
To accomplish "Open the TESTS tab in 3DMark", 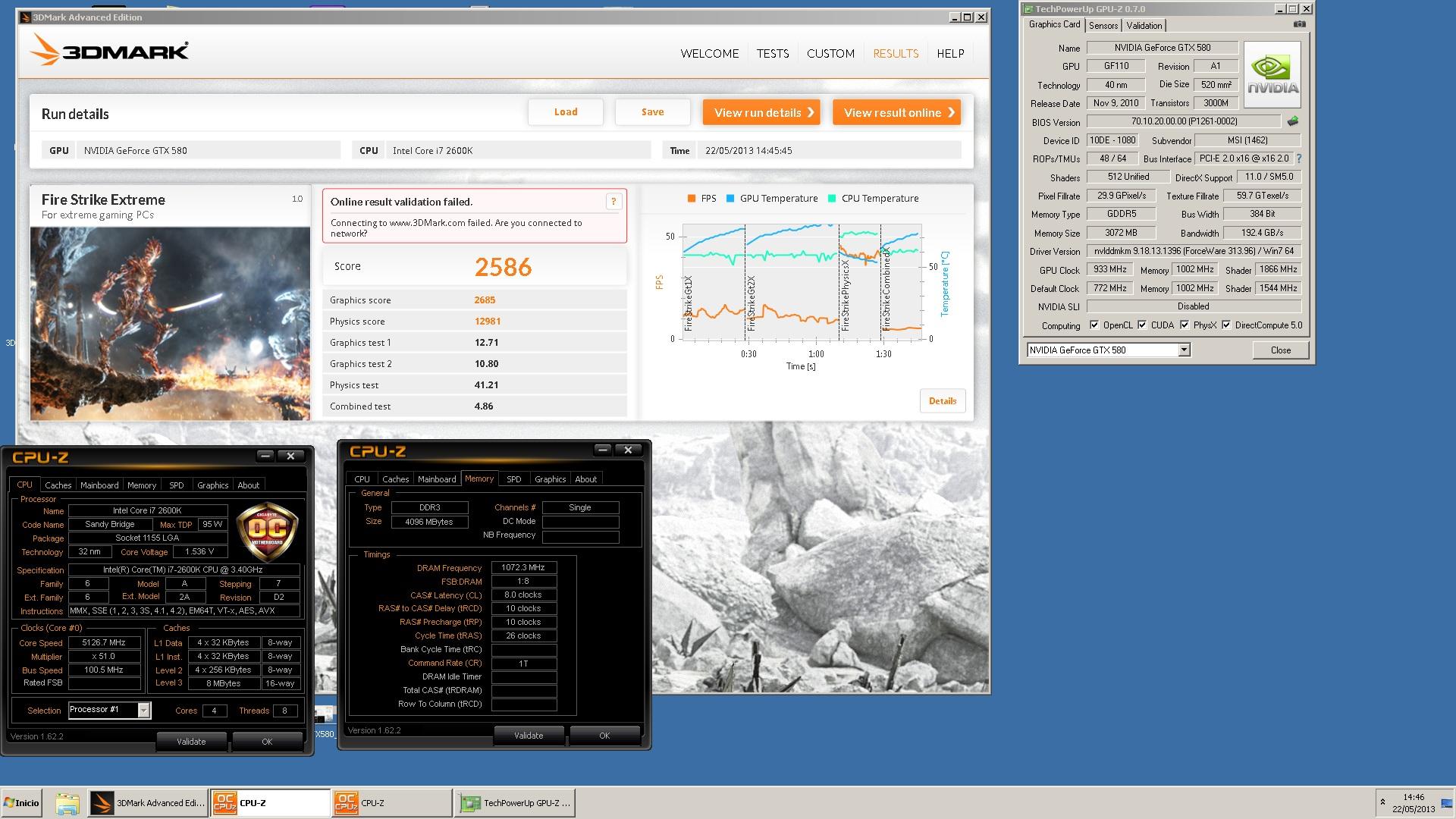I will point(773,53).
